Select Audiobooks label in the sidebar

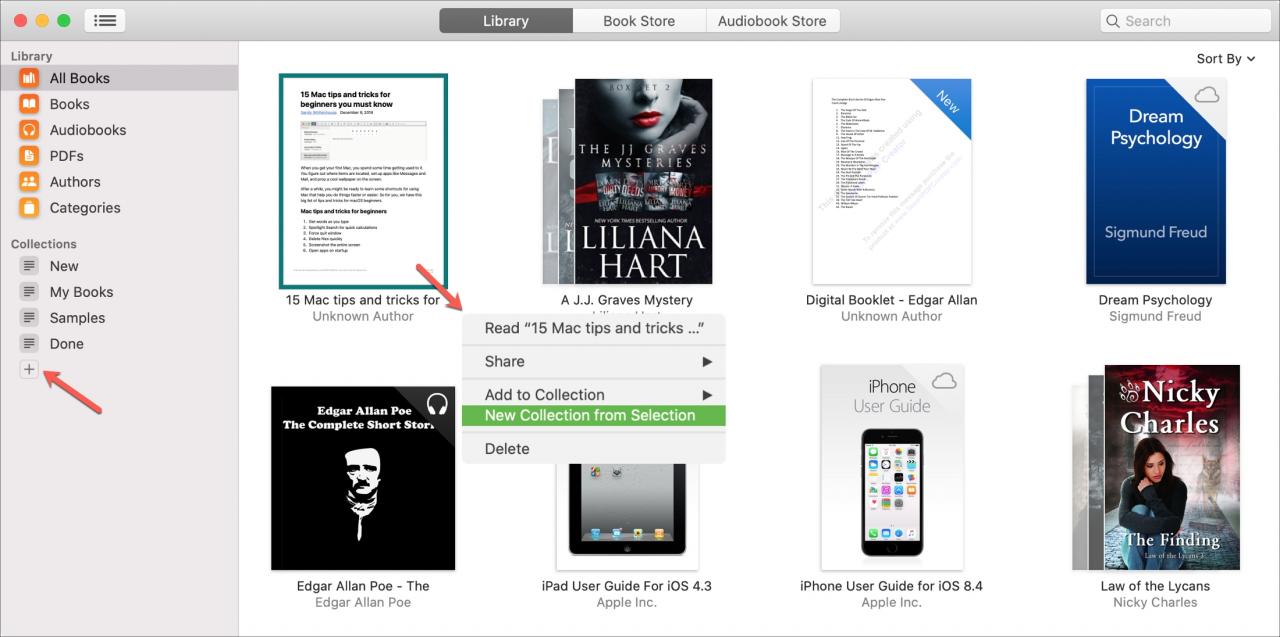click(x=88, y=130)
